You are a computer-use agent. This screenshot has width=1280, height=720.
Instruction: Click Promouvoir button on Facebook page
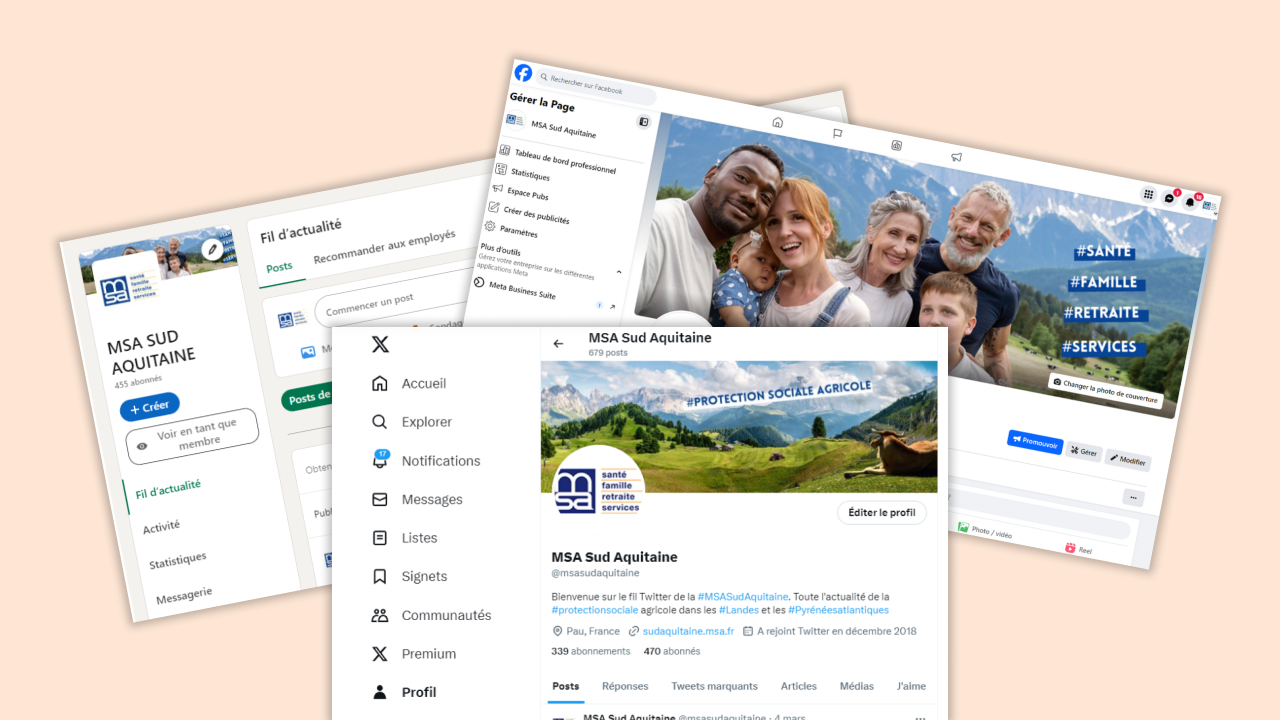[1034, 442]
